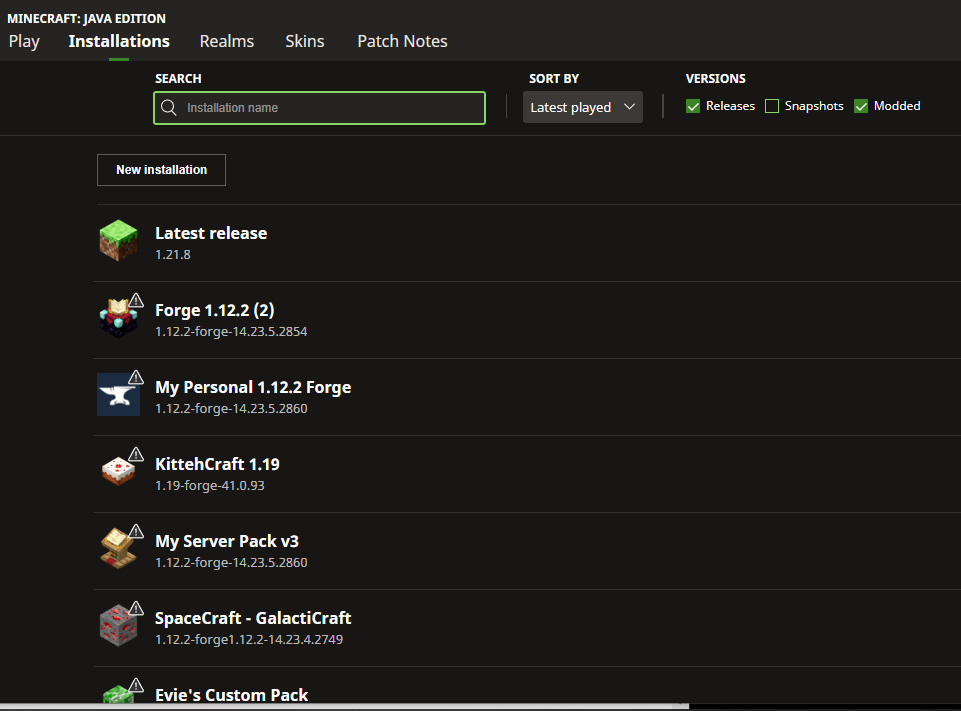This screenshot has height=711, width=961.
Task: Uncheck the Modded versions checkbox
Action: [861, 106]
